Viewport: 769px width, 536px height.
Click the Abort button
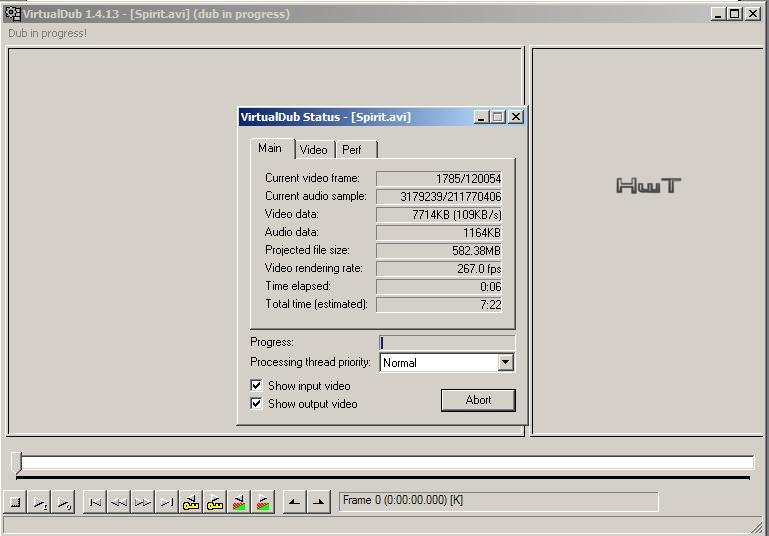point(478,400)
